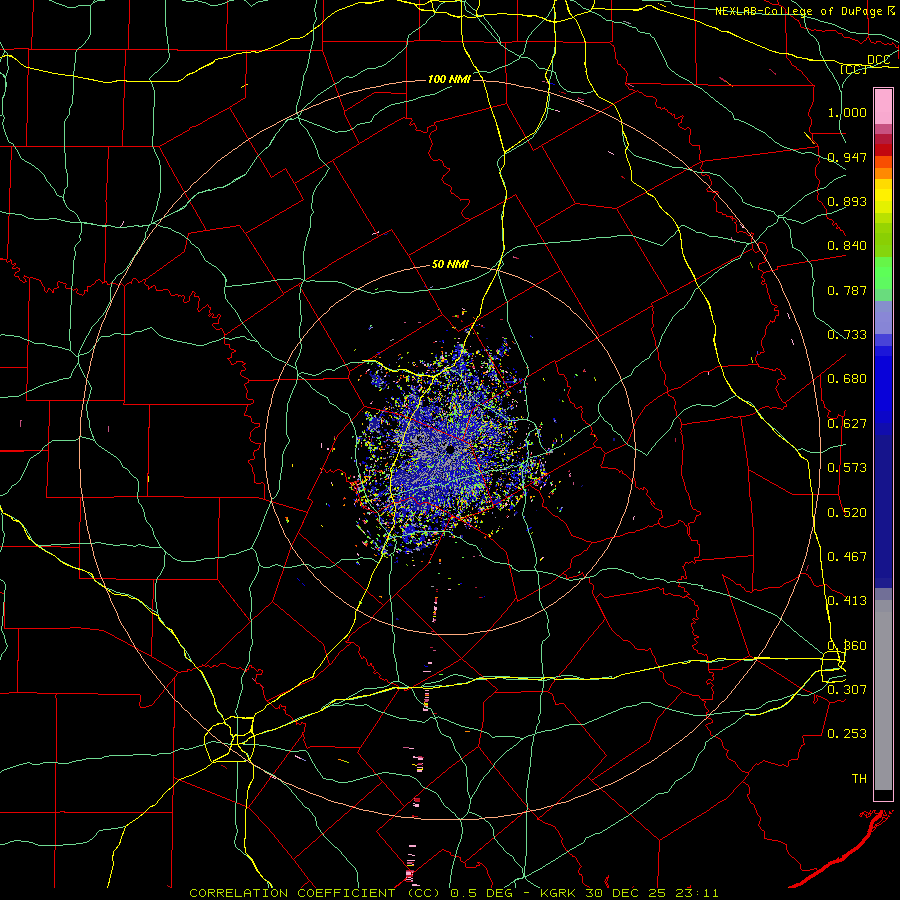
Task: Click the 0.413 value on the color scale
Action: tap(847, 601)
